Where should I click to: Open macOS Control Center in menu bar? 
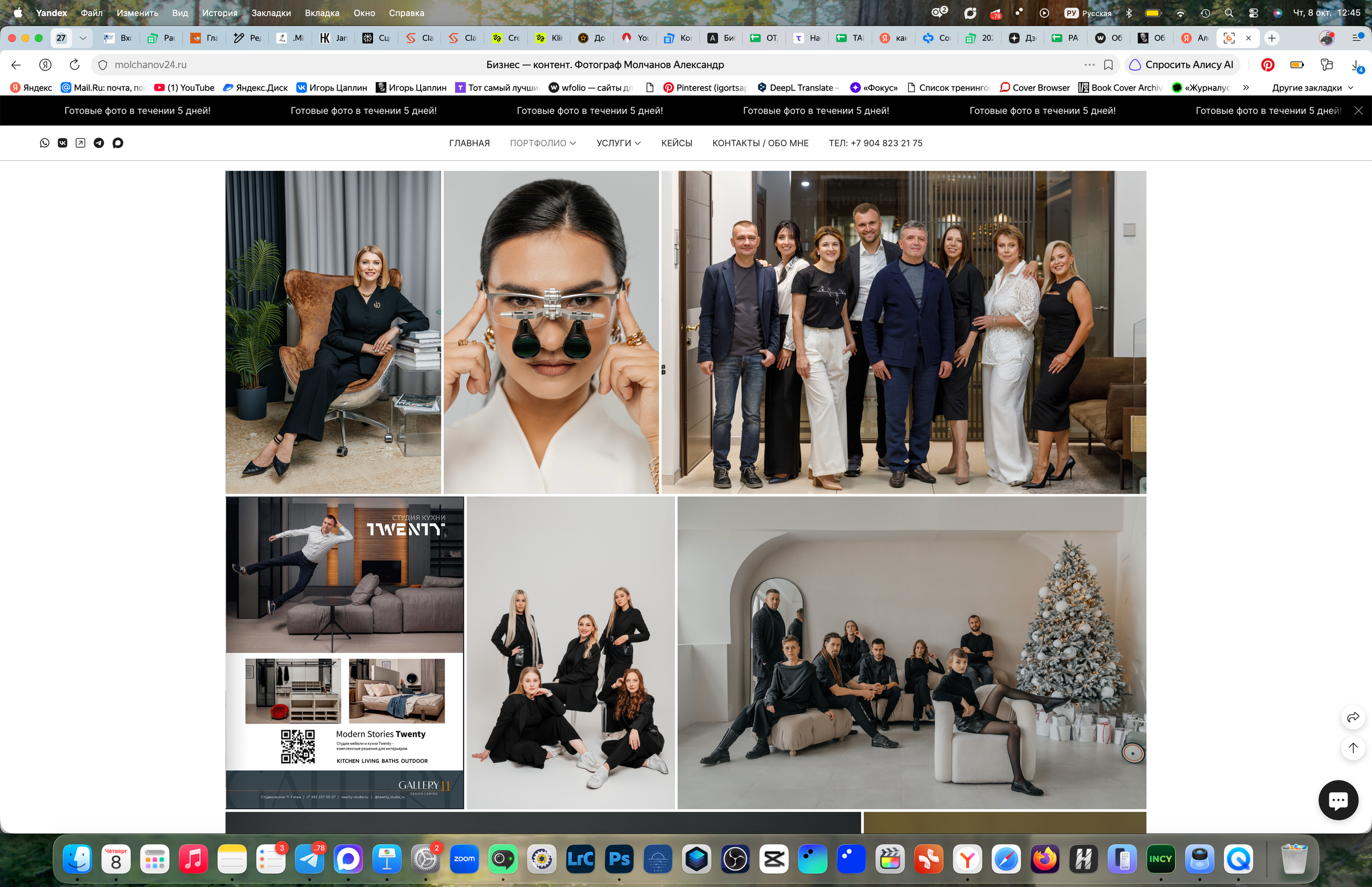(1254, 13)
